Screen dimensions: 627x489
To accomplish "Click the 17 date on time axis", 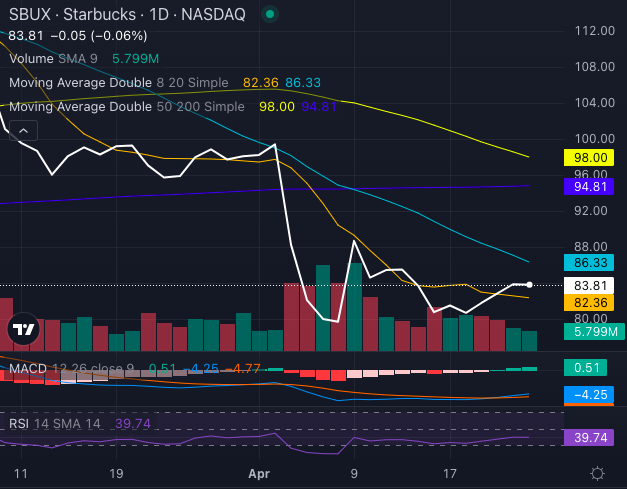I will (450, 474).
